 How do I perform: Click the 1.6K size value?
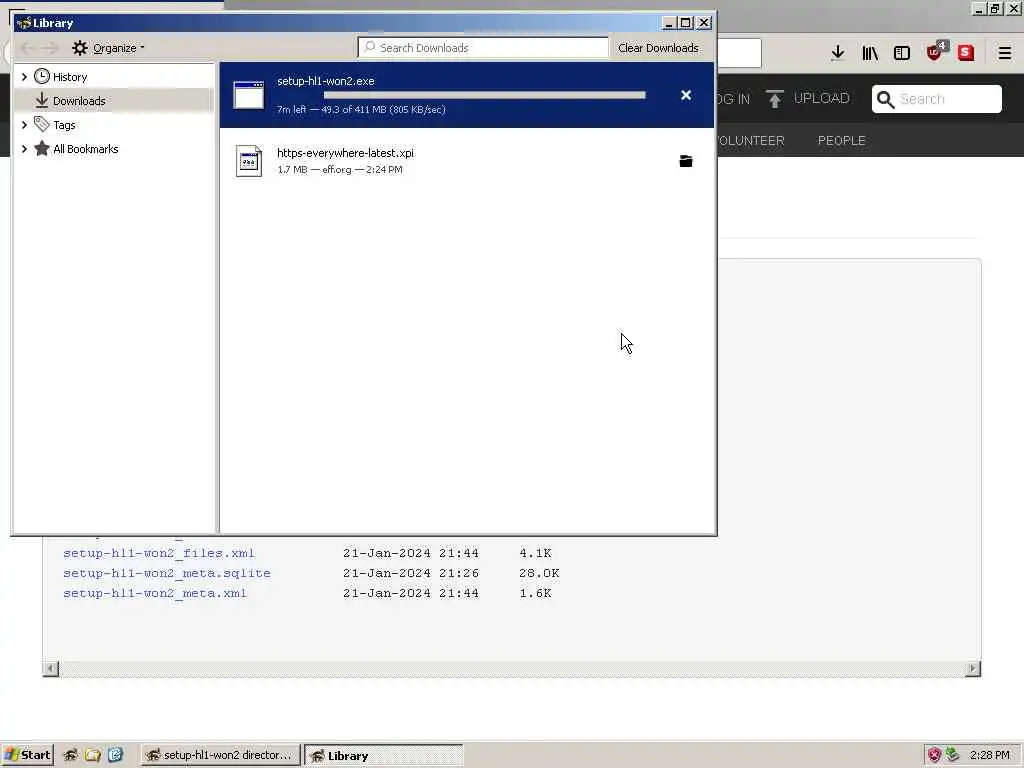pos(536,593)
